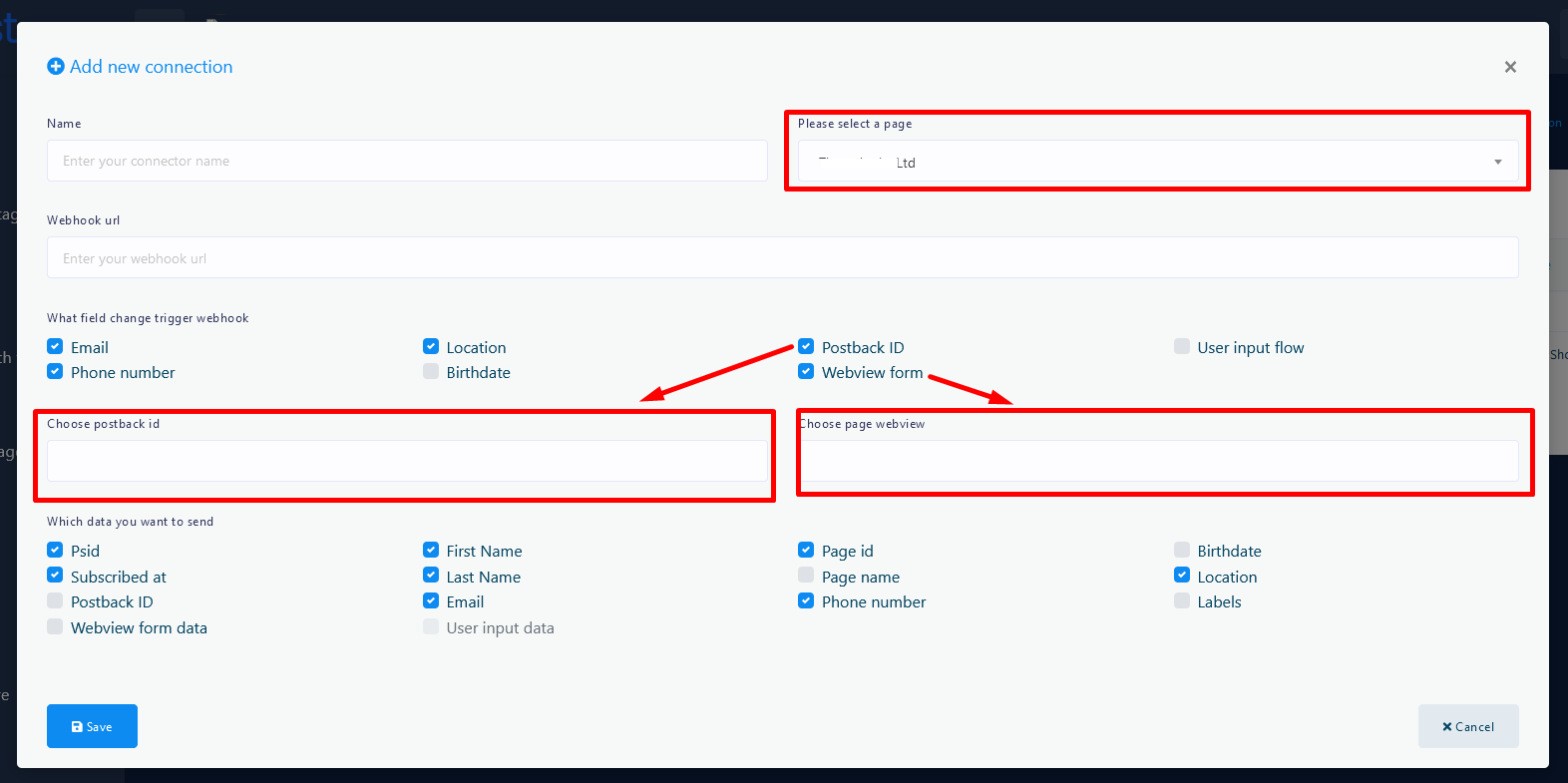Click the plus icon beside Add new connection

tap(56, 67)
